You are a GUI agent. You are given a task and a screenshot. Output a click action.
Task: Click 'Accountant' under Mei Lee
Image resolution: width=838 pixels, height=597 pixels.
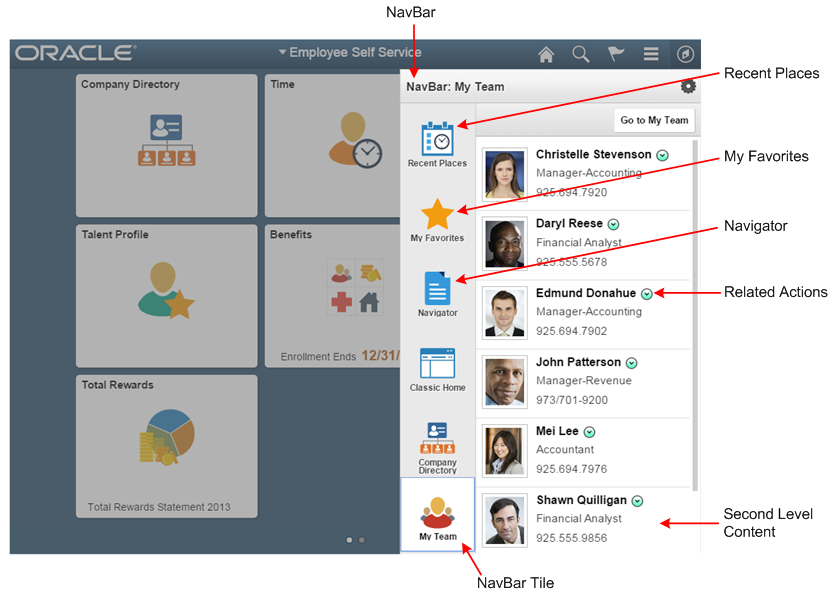(x=565, y=449)
